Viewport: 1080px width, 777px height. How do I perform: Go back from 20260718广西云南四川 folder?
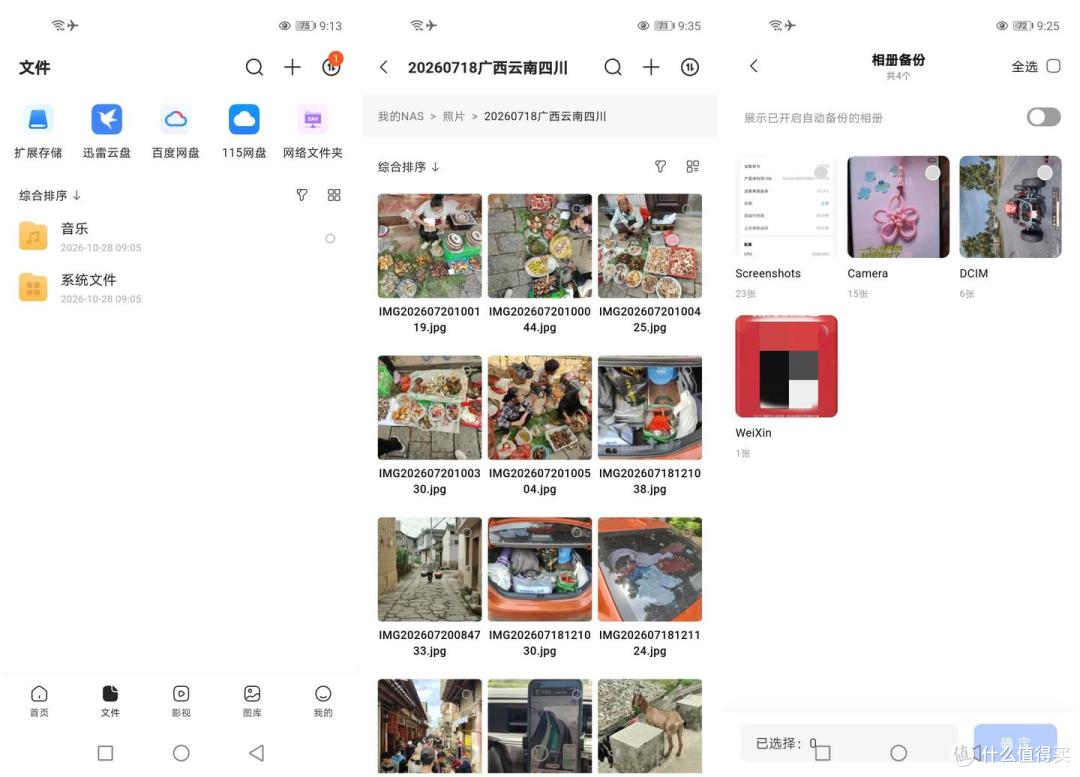tap(384, 67)
